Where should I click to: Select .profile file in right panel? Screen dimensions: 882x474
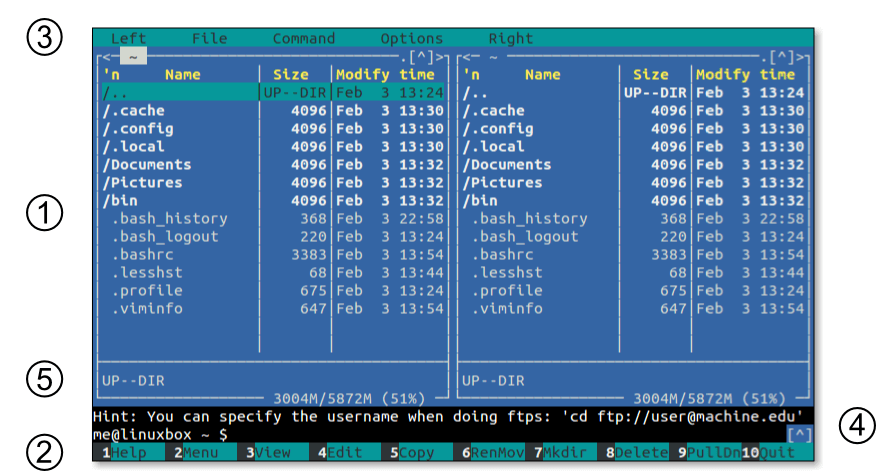(633, 290)
